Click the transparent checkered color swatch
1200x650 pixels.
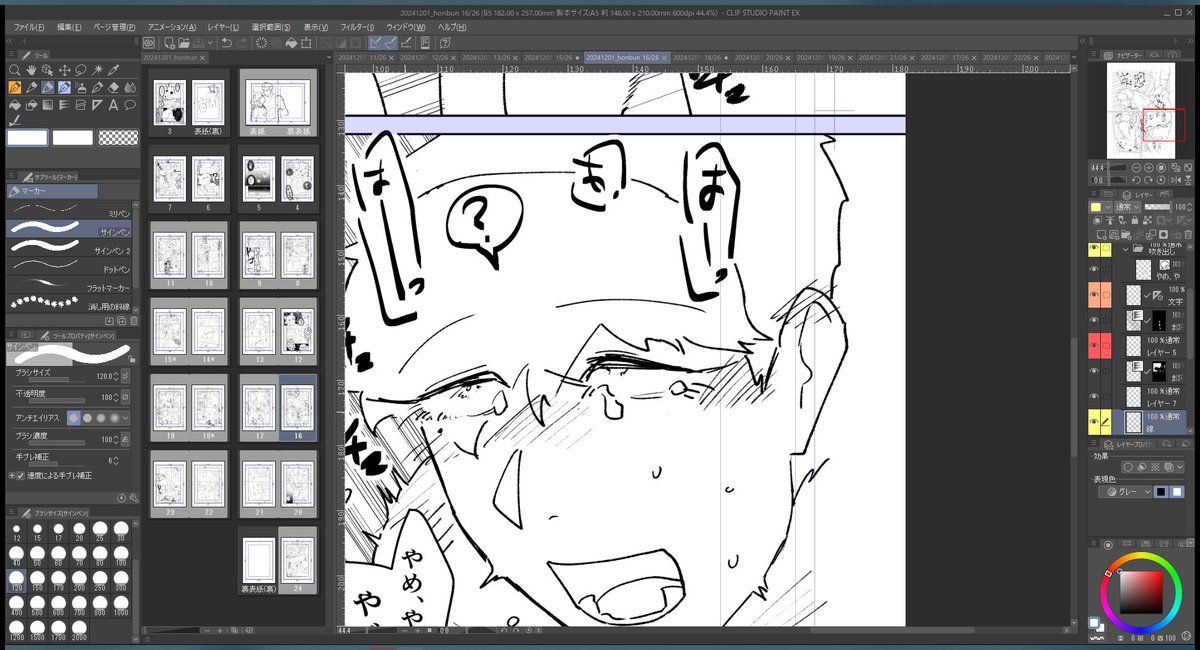[x=119, y=137]
